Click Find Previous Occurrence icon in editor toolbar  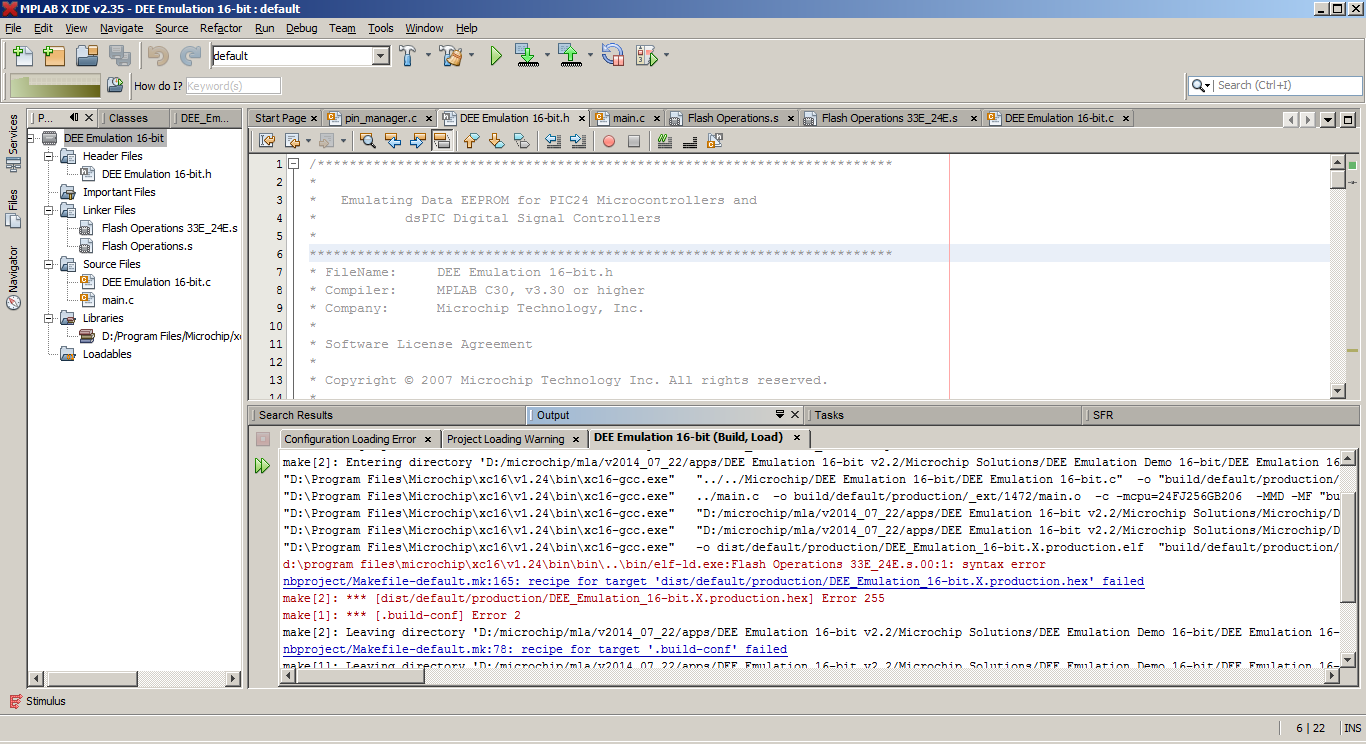click(x=392, y=141)
